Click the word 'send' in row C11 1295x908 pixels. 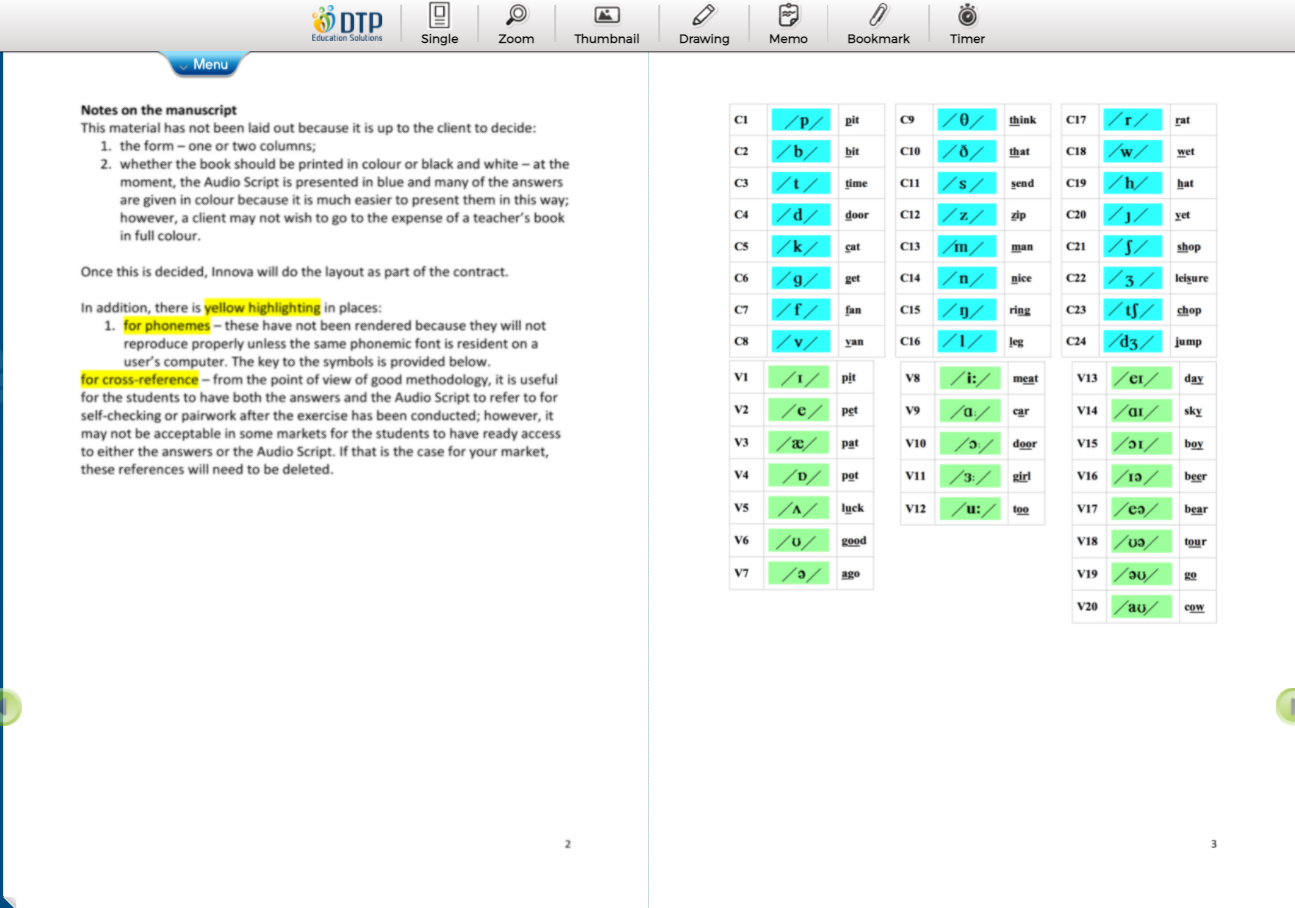(x=1022, y=184)
